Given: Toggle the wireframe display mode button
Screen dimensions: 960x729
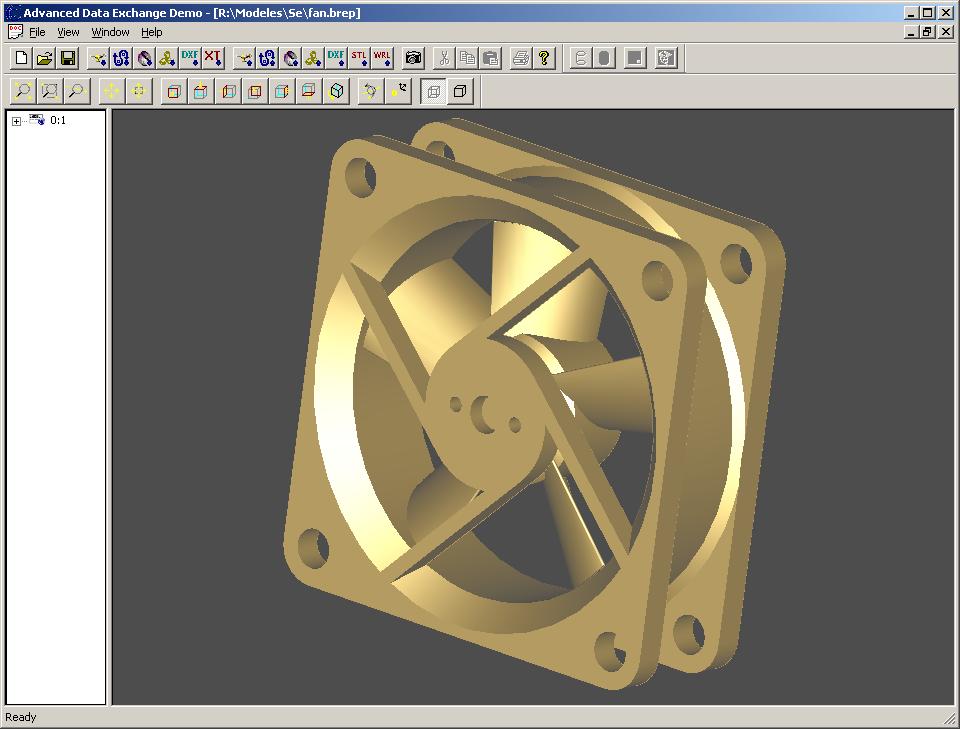Looking at the screenshot, I should click(x=580, y=58).
